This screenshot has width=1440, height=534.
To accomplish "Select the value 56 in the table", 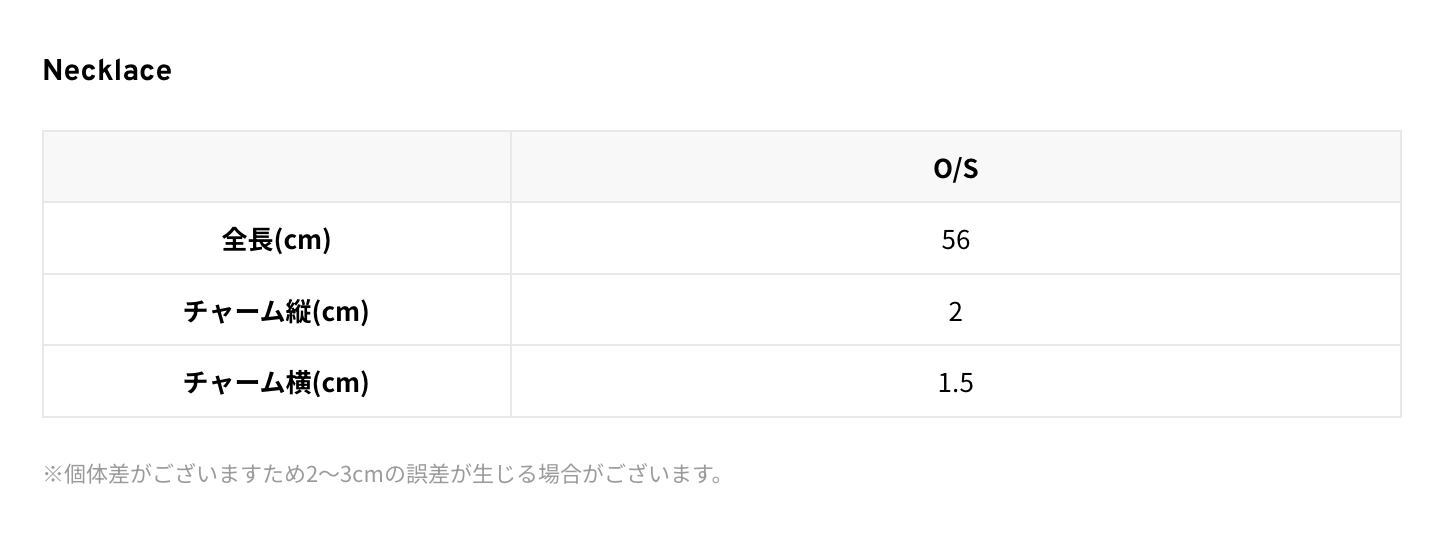I will [955, 240].
